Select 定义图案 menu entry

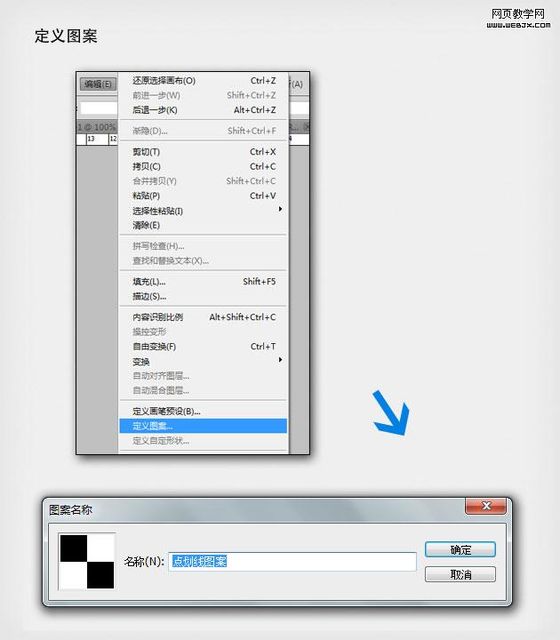[x=203, y=426]
